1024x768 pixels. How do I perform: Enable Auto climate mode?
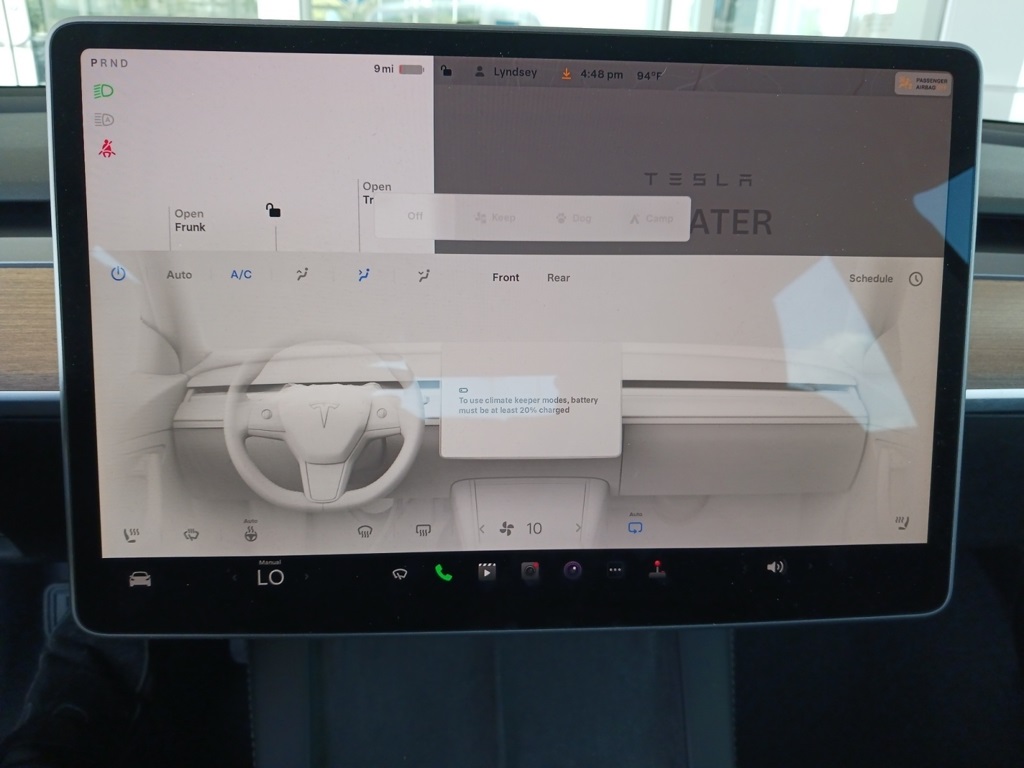click(179, 275)
